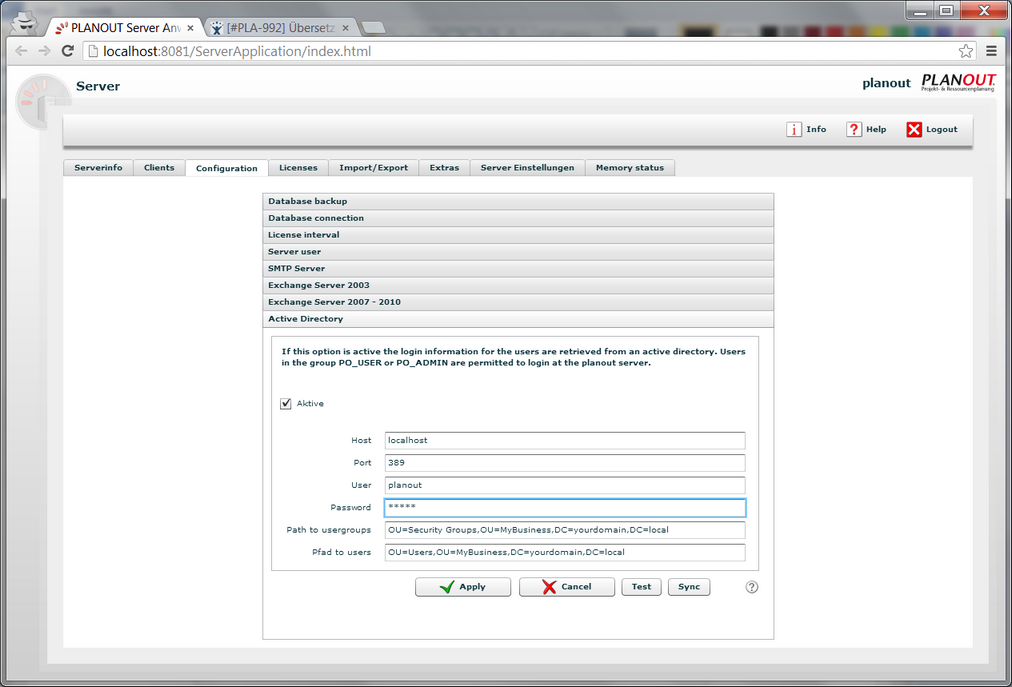Open a new browser tab
Viewport: 1012px width, 687px height.
click(x=374, y=28)
